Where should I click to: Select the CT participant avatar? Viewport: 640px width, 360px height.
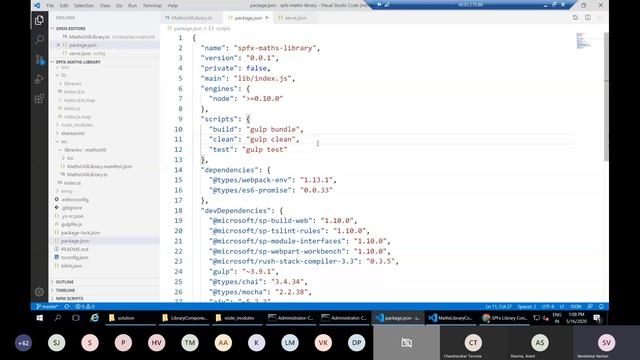[473, 342]
